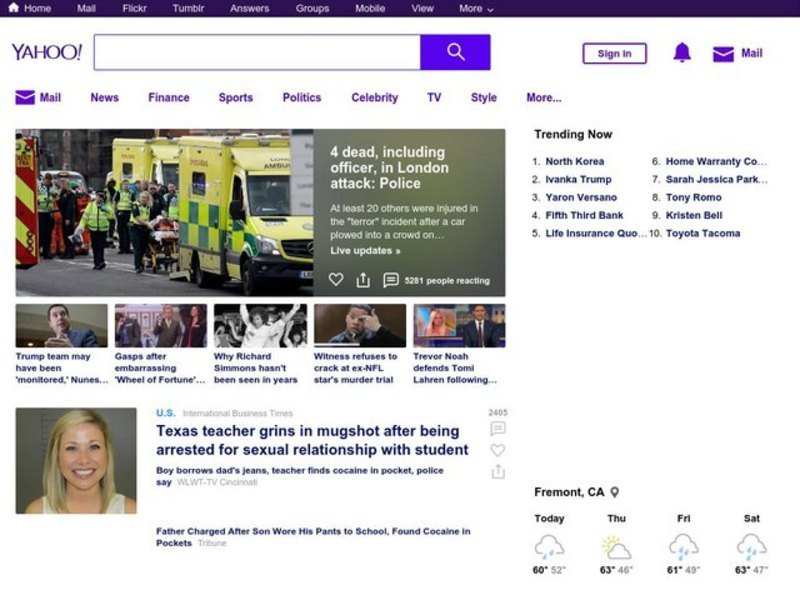Screen dimensions: 800x600
Task: Open the Trevor Noah story thumbnail
Action: coord(459,326)
